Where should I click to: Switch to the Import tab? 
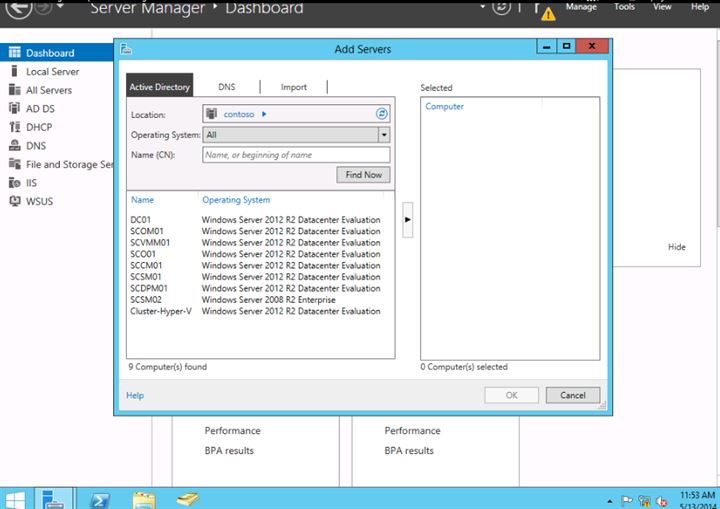293,87
